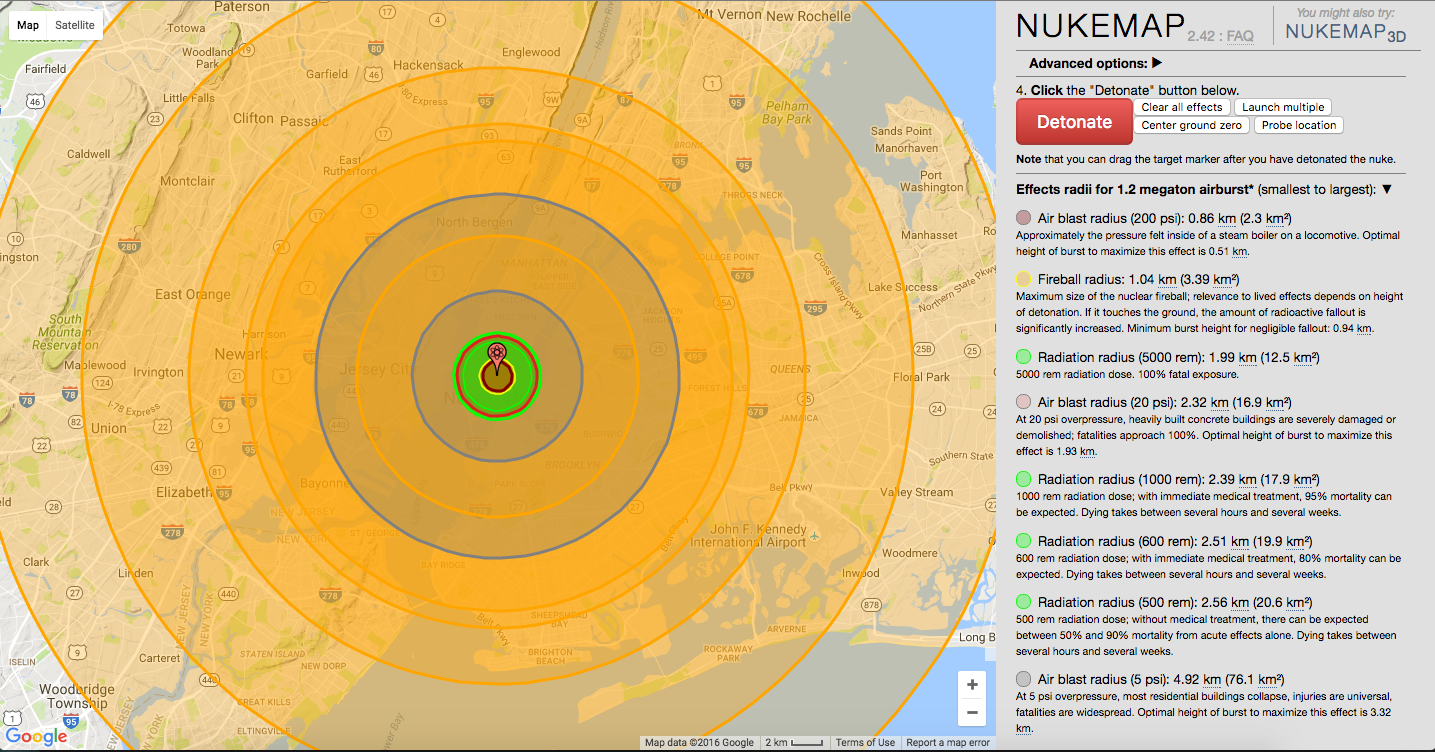Image resolution: width=1435 pixels, height=752 pixels.
Task: Click the Bayonne map label
Action: (x=323, y=483)
